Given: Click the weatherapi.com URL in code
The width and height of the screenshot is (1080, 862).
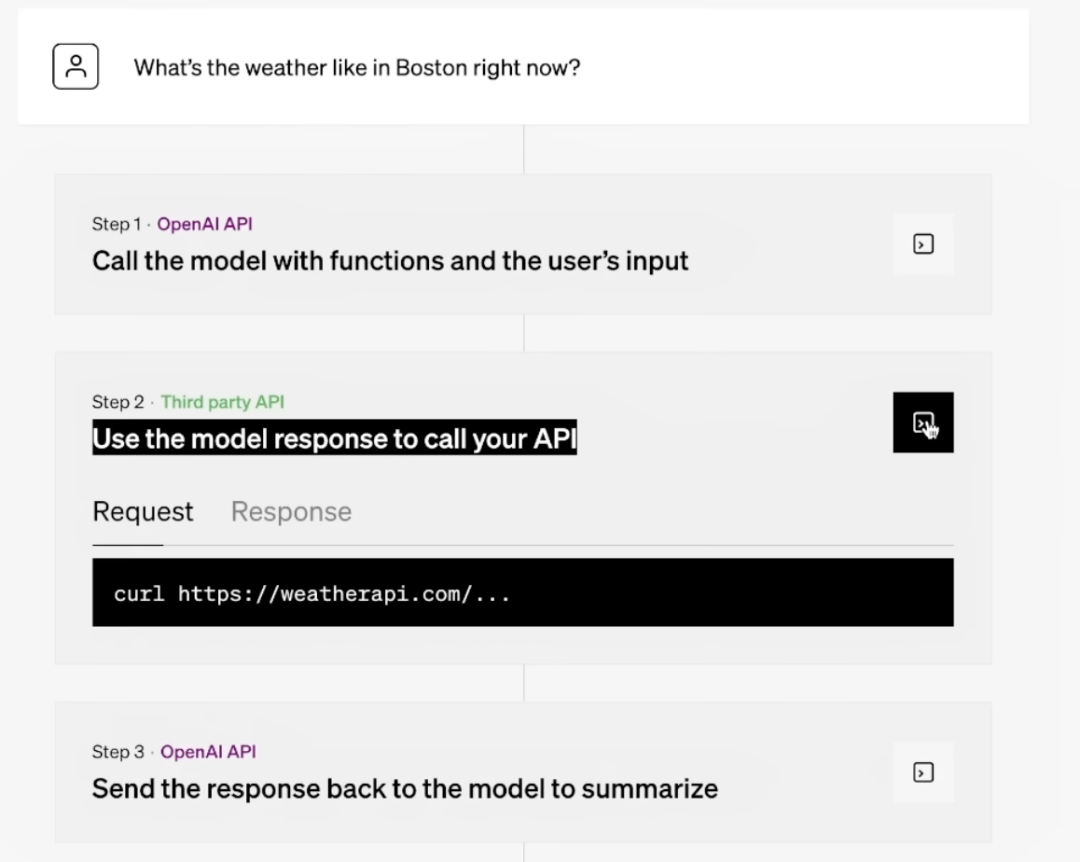Looking at the screenshot, I should point(344,594).
